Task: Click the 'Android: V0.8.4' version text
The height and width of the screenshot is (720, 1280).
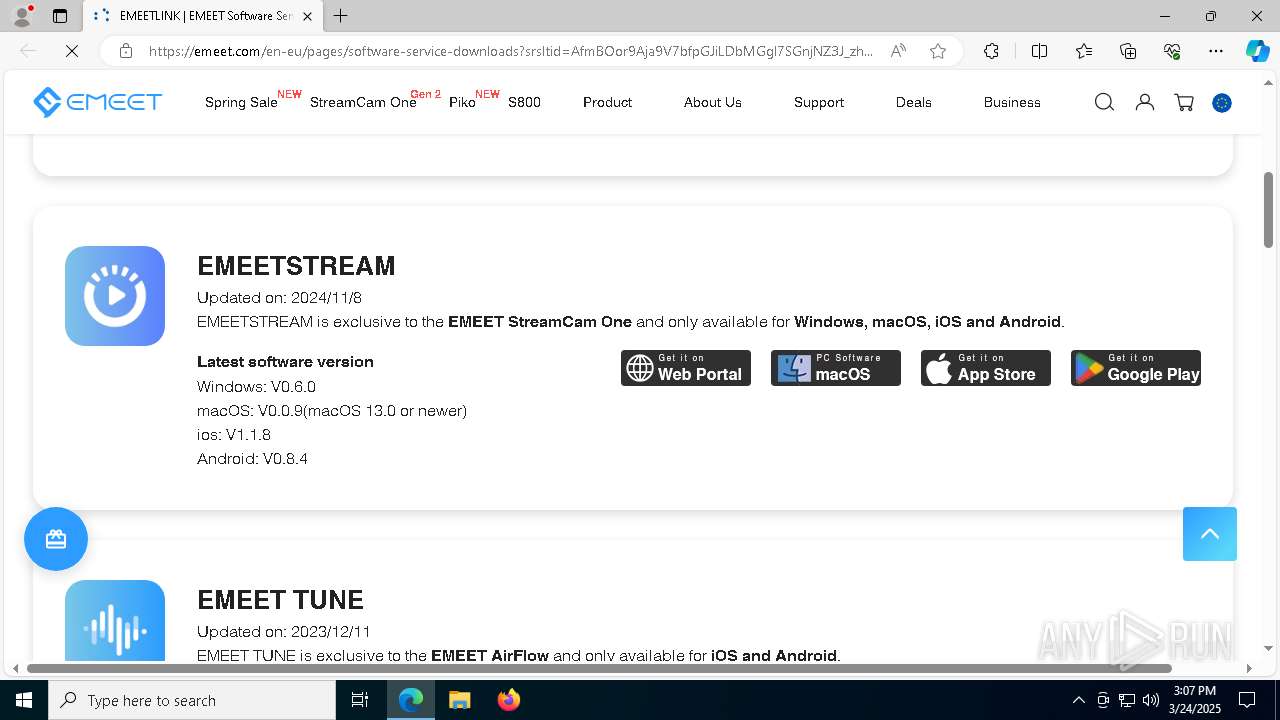Action: point(252,459)
